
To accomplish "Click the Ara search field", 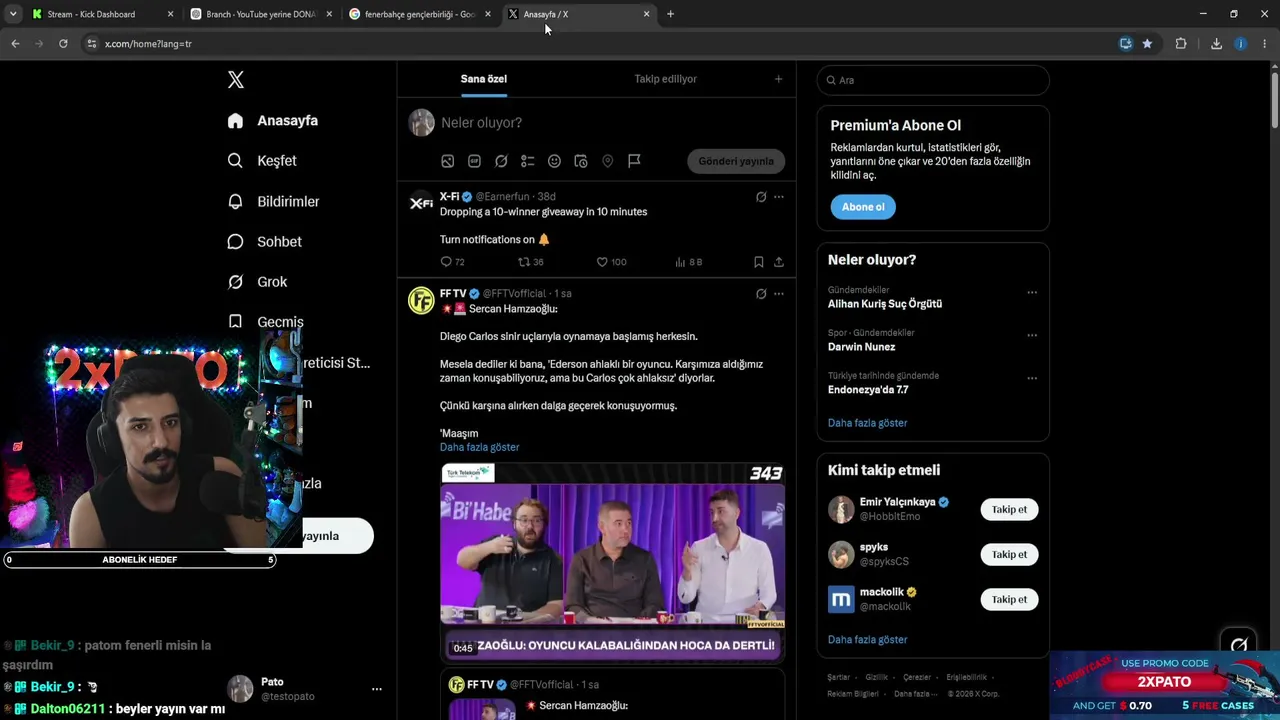I will point(933,80).
